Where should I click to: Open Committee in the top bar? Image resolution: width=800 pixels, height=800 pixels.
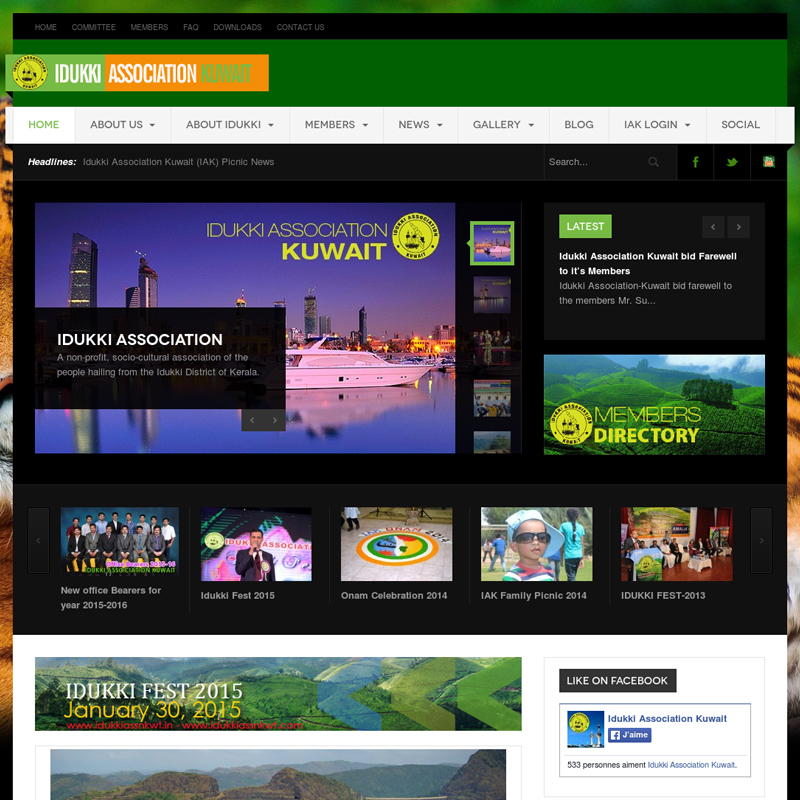(x=93, y=27)
